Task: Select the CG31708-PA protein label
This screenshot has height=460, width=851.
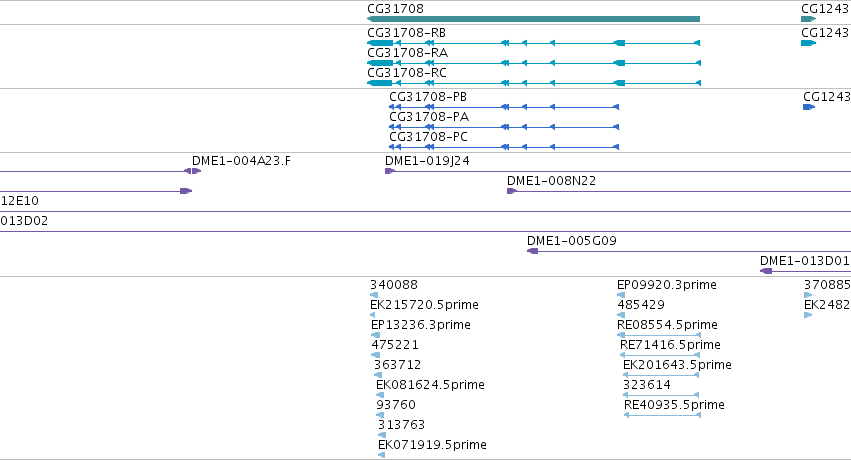Action: click(x=429, y=117)
